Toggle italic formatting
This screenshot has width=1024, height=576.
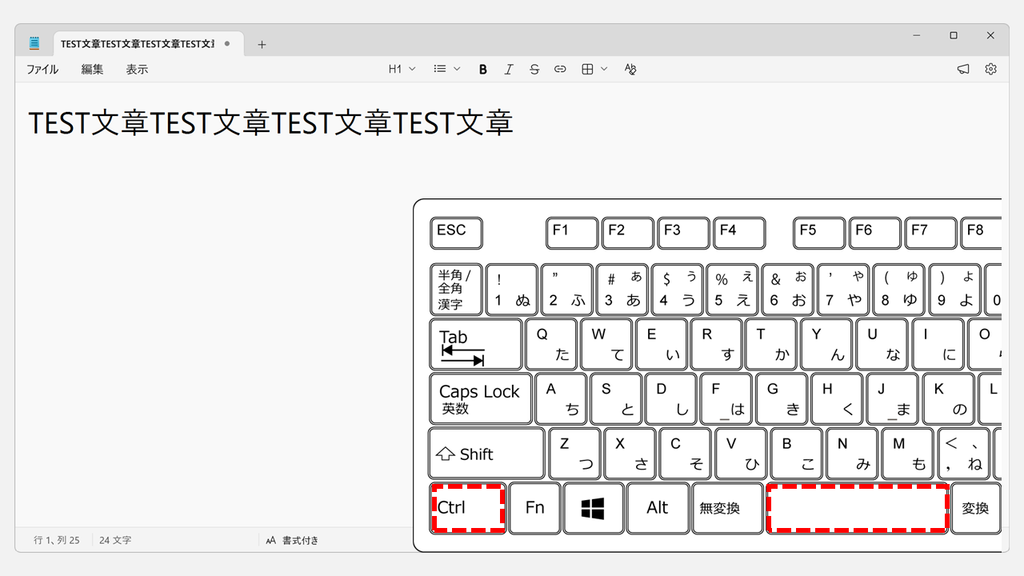tap(508, 69)
